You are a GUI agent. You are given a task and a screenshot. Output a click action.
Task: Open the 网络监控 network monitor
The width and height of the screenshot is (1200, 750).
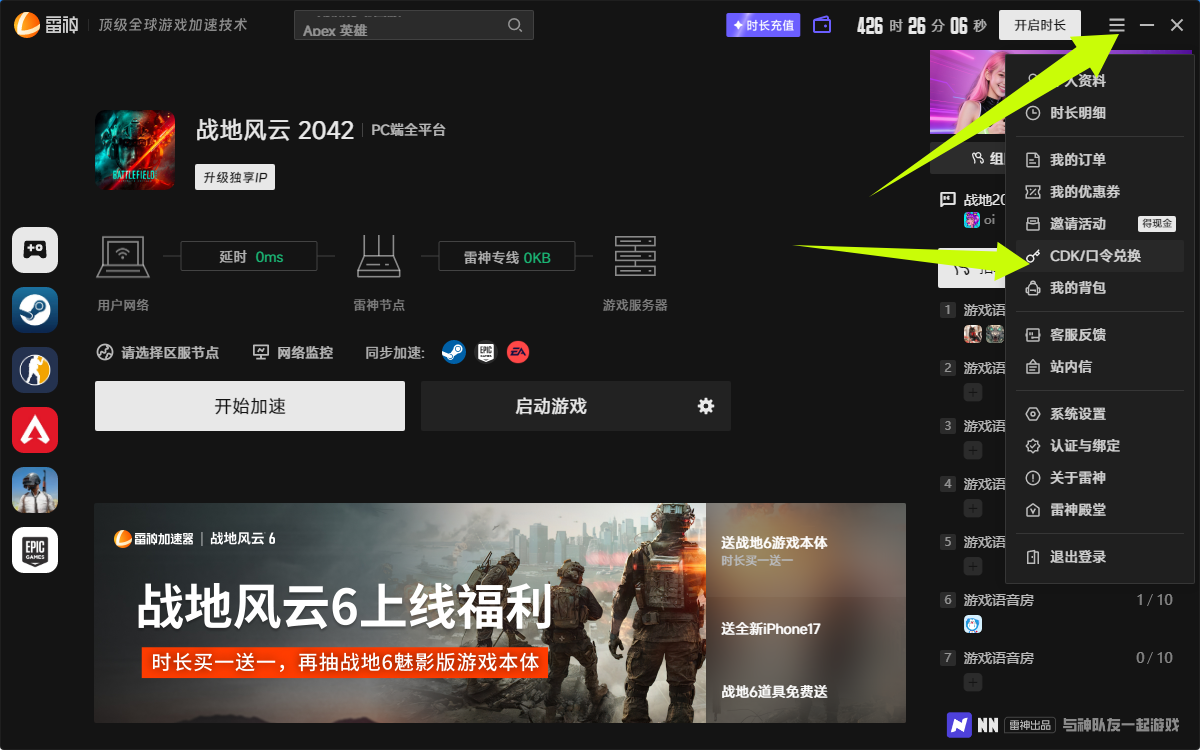[x=291, y=352]
